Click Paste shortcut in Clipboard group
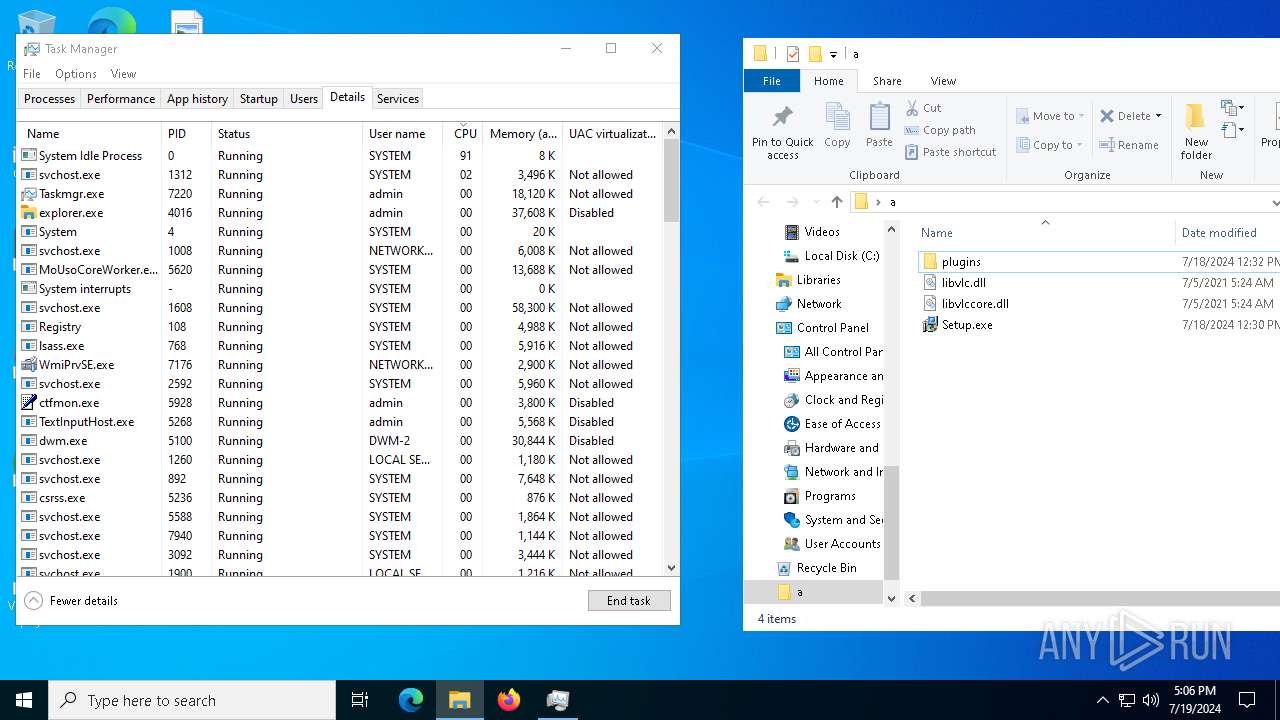The width and height of the screenshot is (1280, 720). (950, 152)
